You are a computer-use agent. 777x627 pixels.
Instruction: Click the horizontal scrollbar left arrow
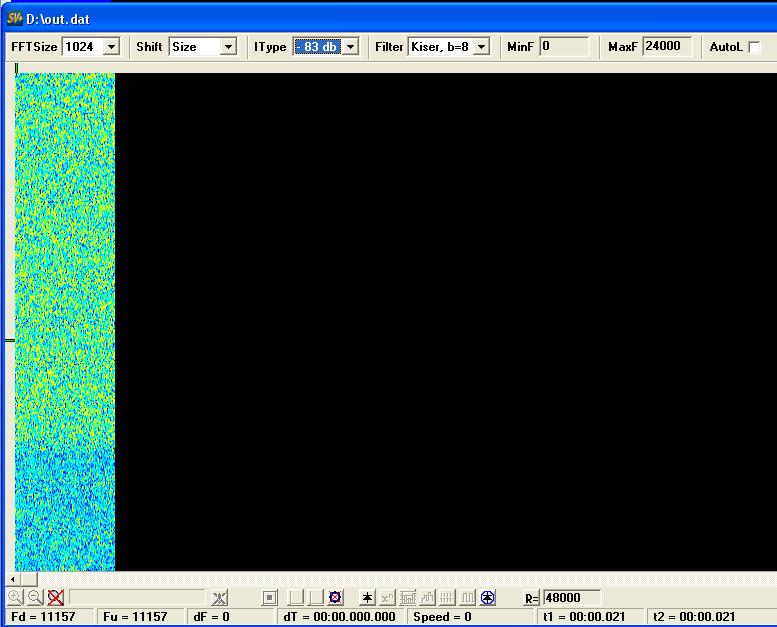click(12, 579)
